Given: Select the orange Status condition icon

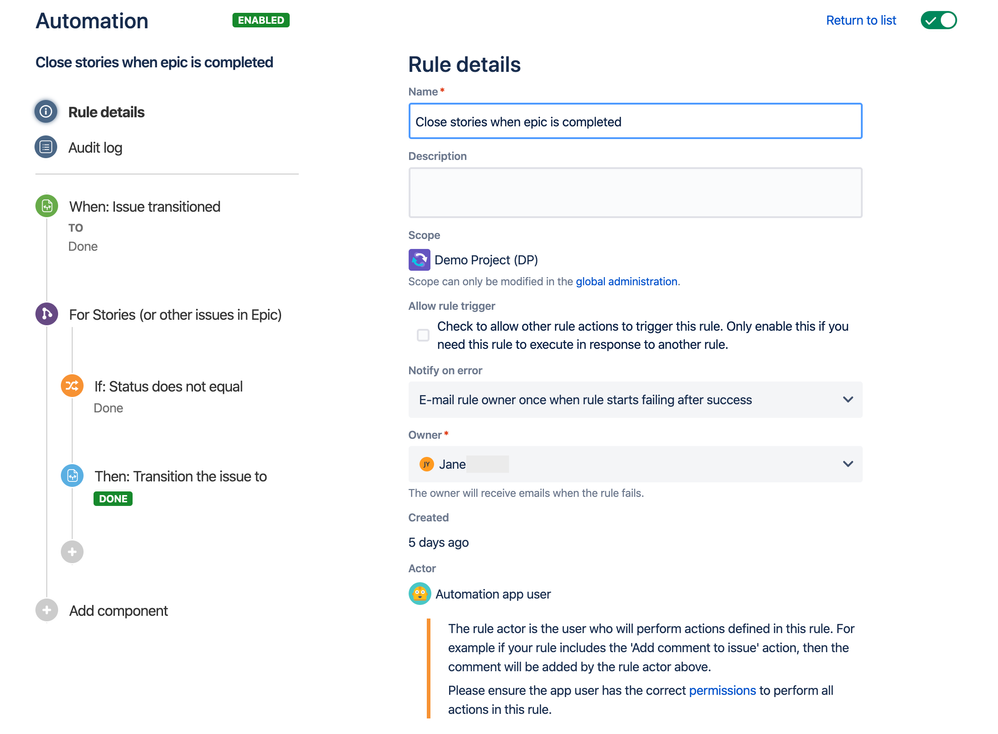Looking at the screenshot, I should [x=72, y=386].
